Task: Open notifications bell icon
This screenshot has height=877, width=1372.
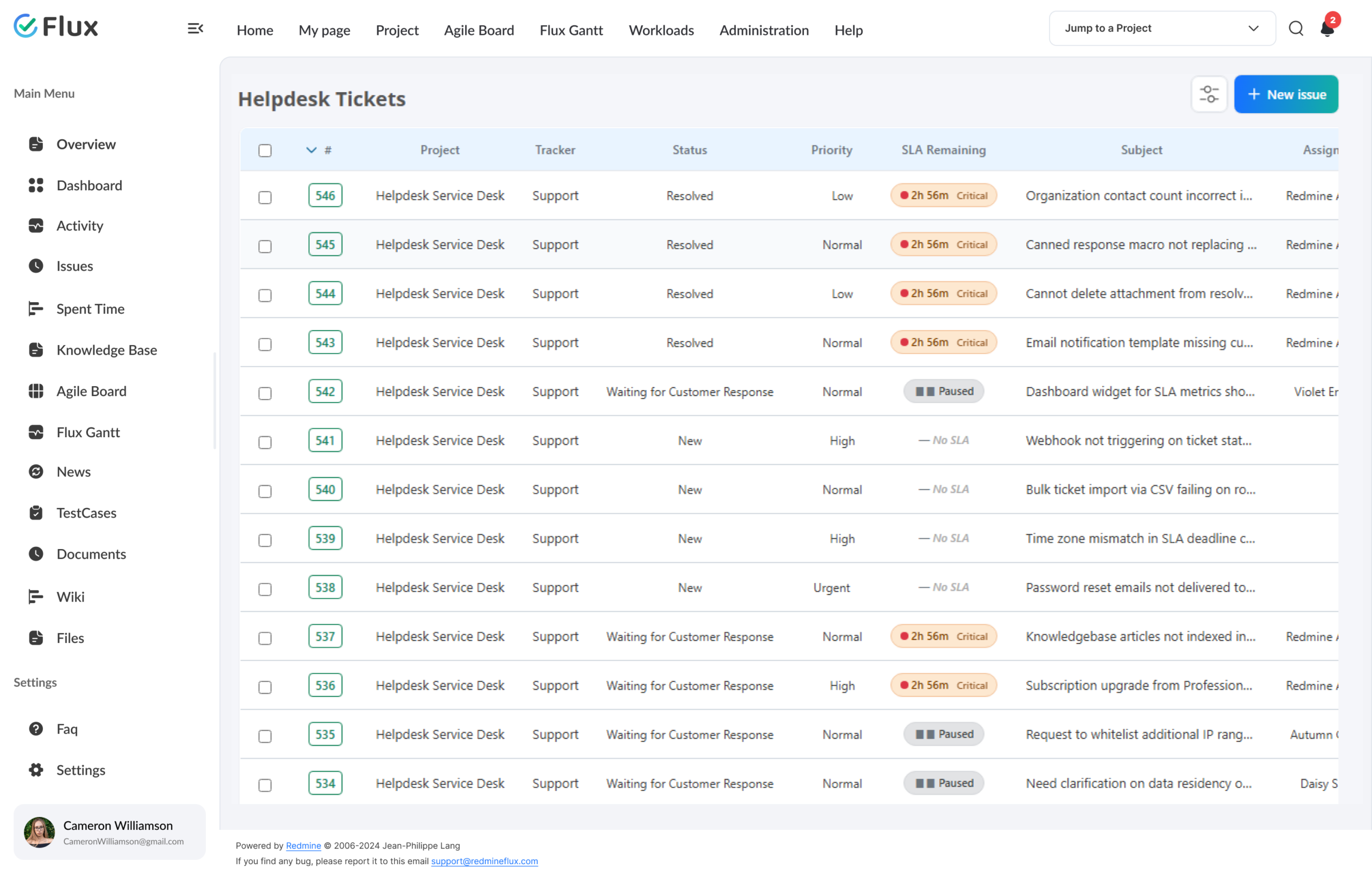Action: tap(1327, 28)
